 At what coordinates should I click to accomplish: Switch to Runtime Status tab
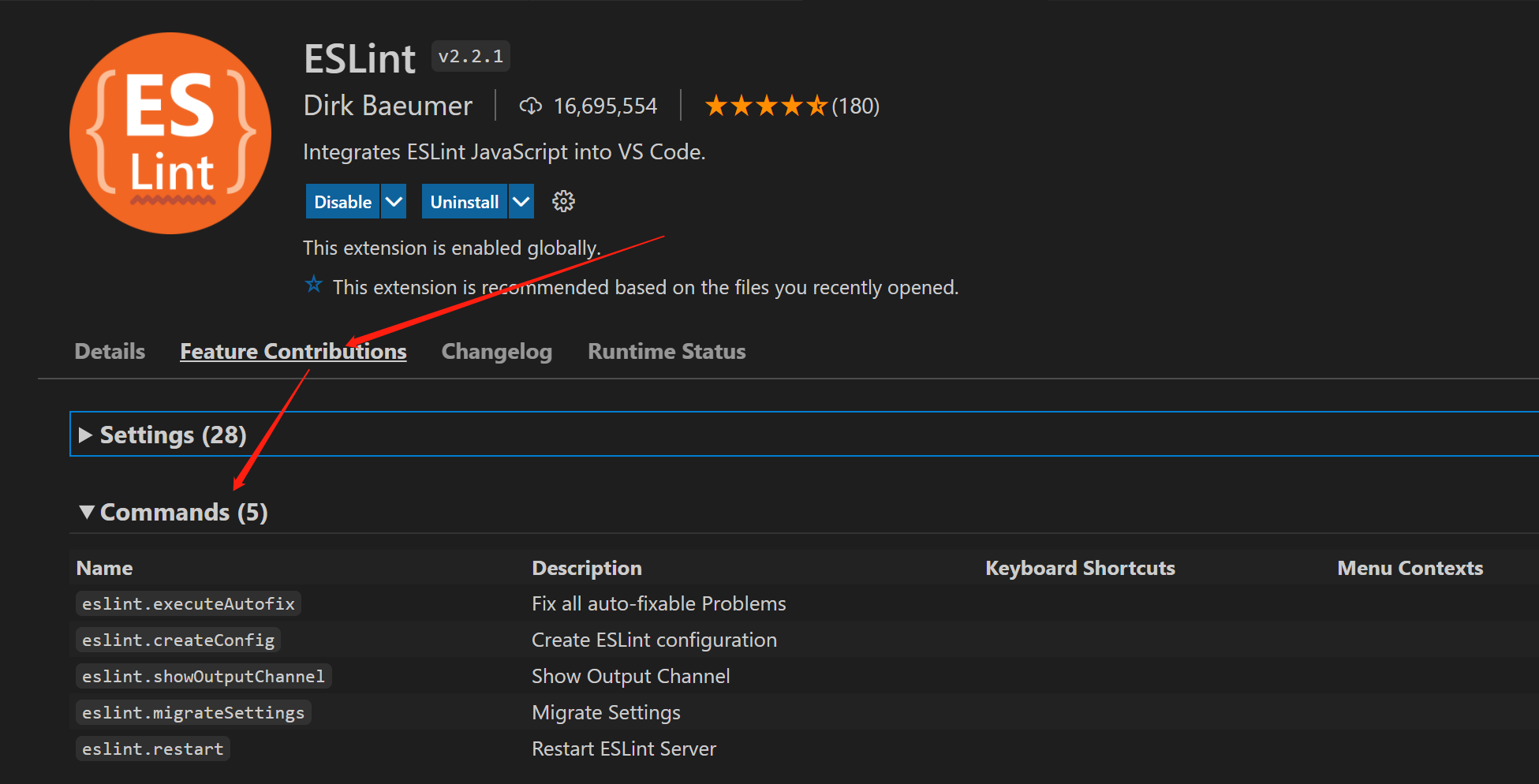(x=666, y=352)
